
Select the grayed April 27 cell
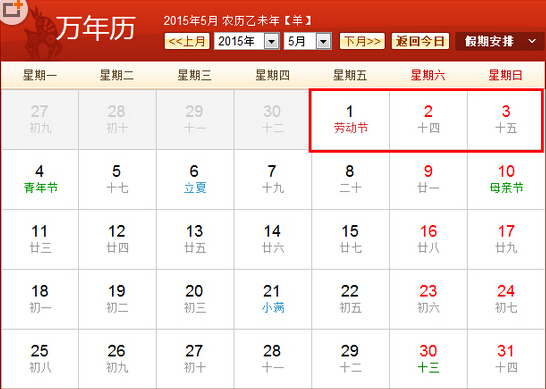pos(40,120)
